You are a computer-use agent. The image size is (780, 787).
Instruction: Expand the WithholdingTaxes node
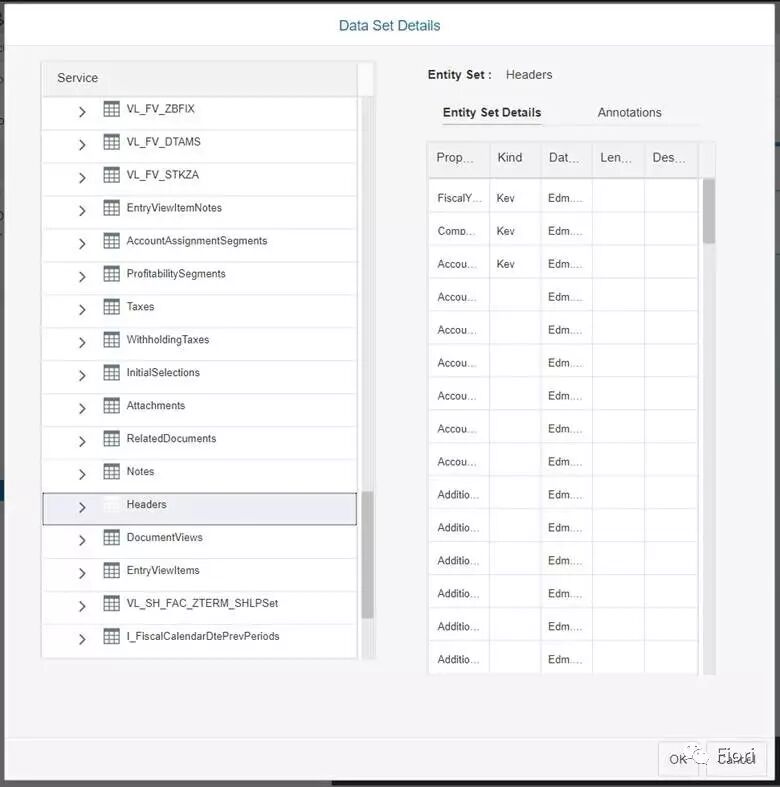[x=82, y=343]
